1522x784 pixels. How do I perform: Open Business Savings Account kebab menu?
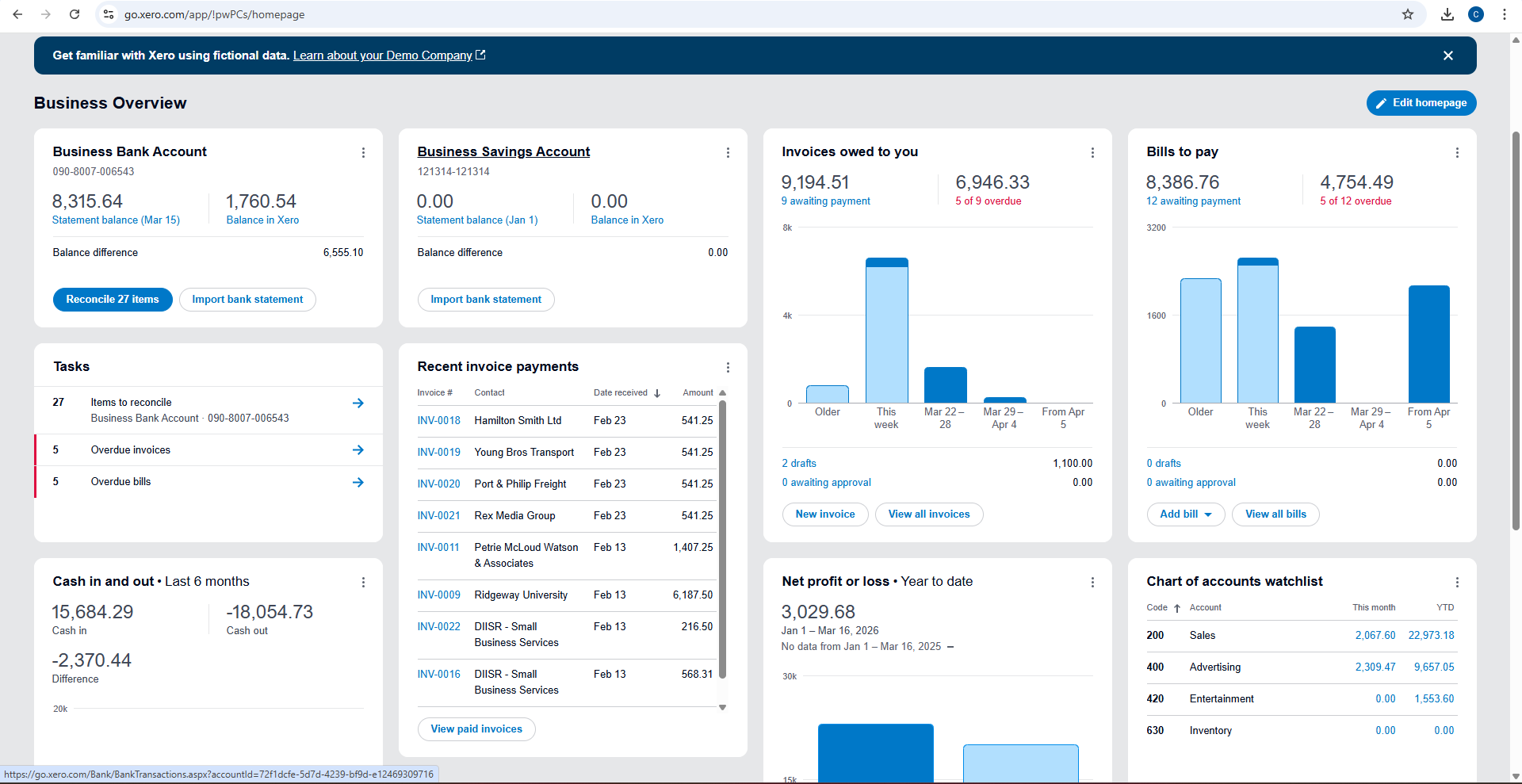pos(728,152)
